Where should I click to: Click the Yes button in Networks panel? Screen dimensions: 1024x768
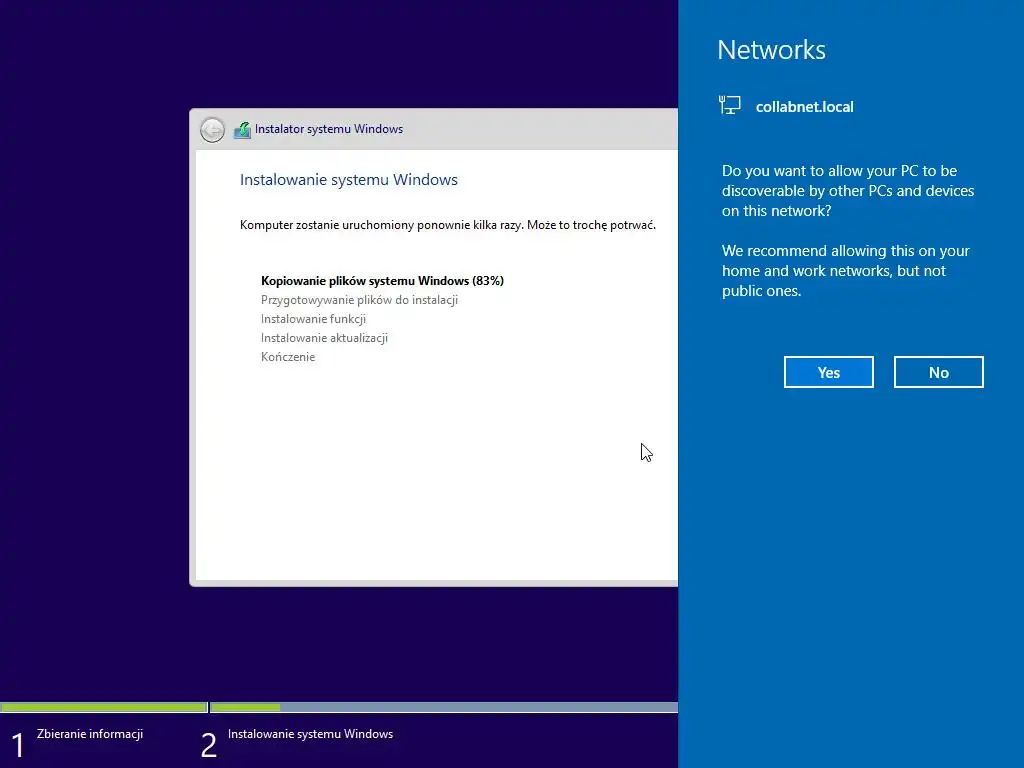tap(828, 372)
